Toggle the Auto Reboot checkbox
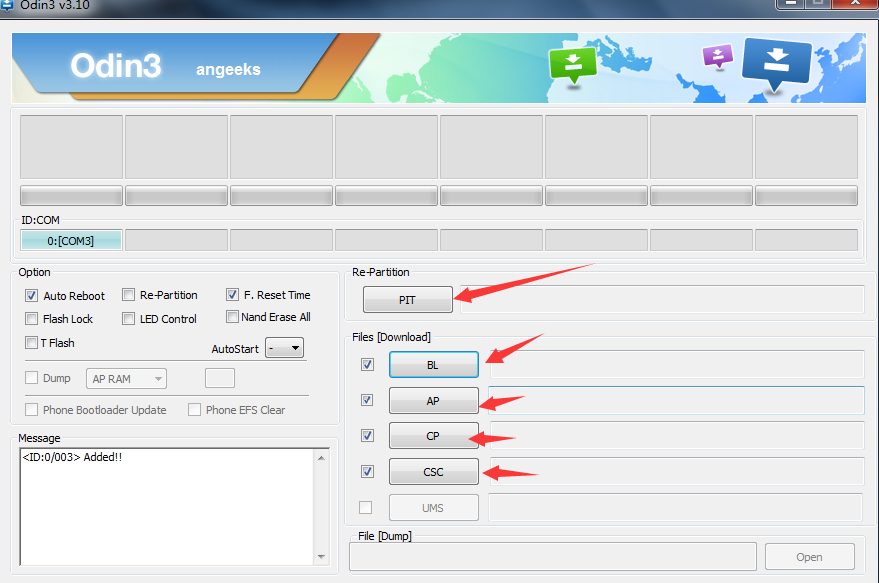Viewport: 879px width, 583px height. [31, 295]
